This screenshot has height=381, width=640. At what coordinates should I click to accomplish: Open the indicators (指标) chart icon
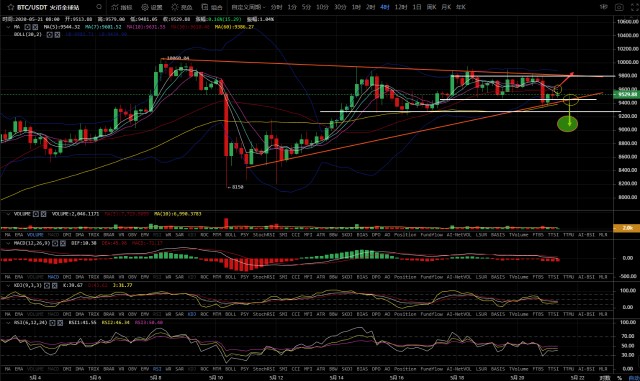click(x=122, y=7)
